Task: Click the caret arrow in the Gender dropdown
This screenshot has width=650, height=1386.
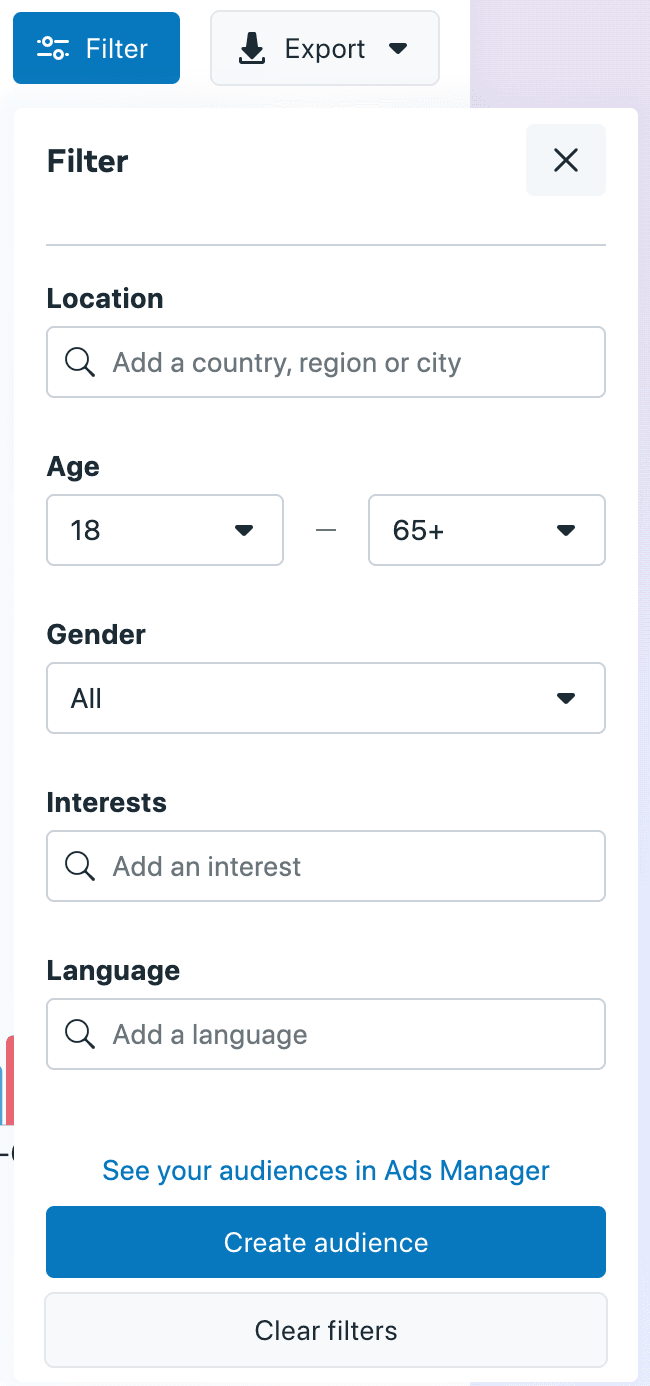Action: point(566,698)
